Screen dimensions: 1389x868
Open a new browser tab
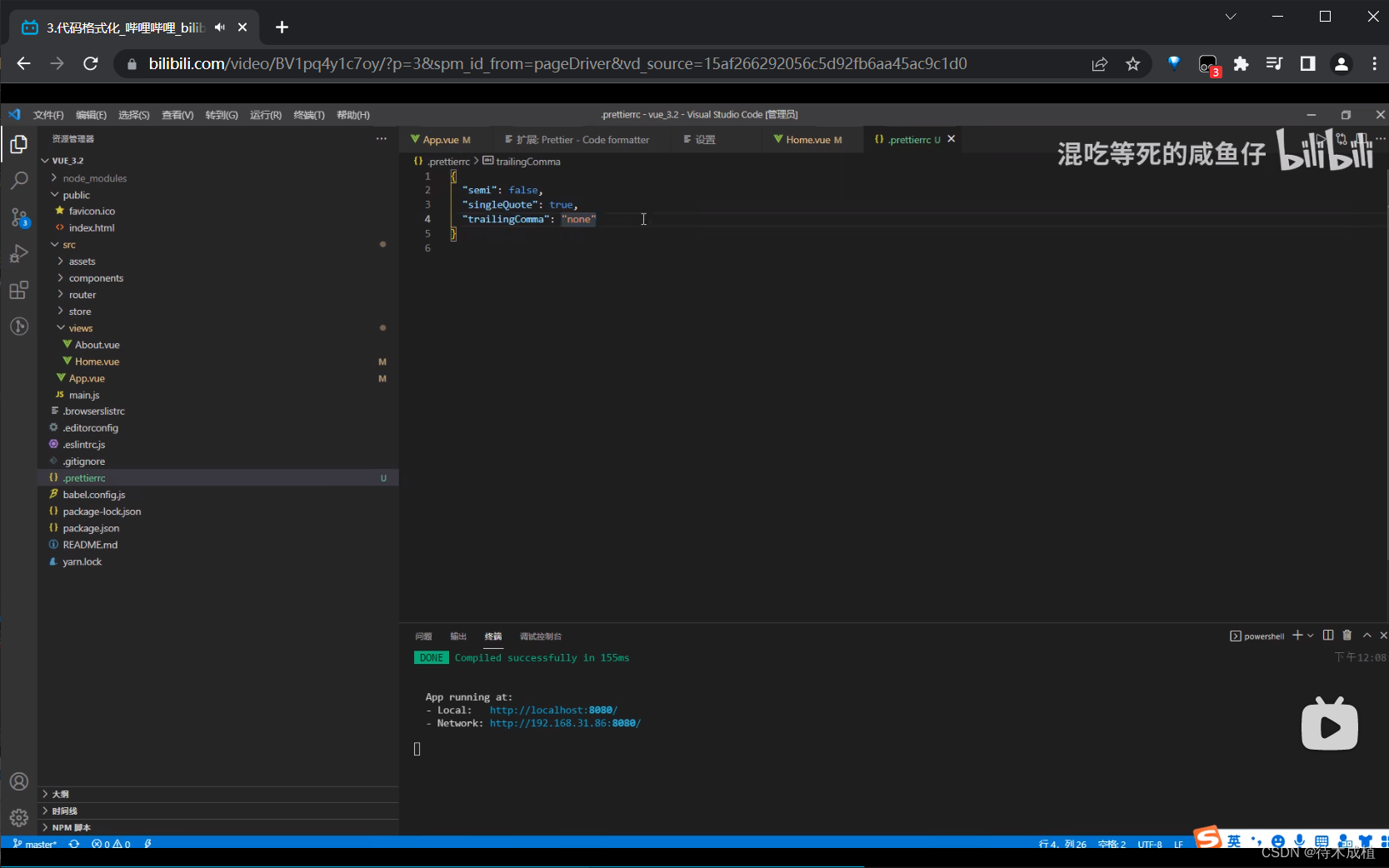click(x=282, y=27)
